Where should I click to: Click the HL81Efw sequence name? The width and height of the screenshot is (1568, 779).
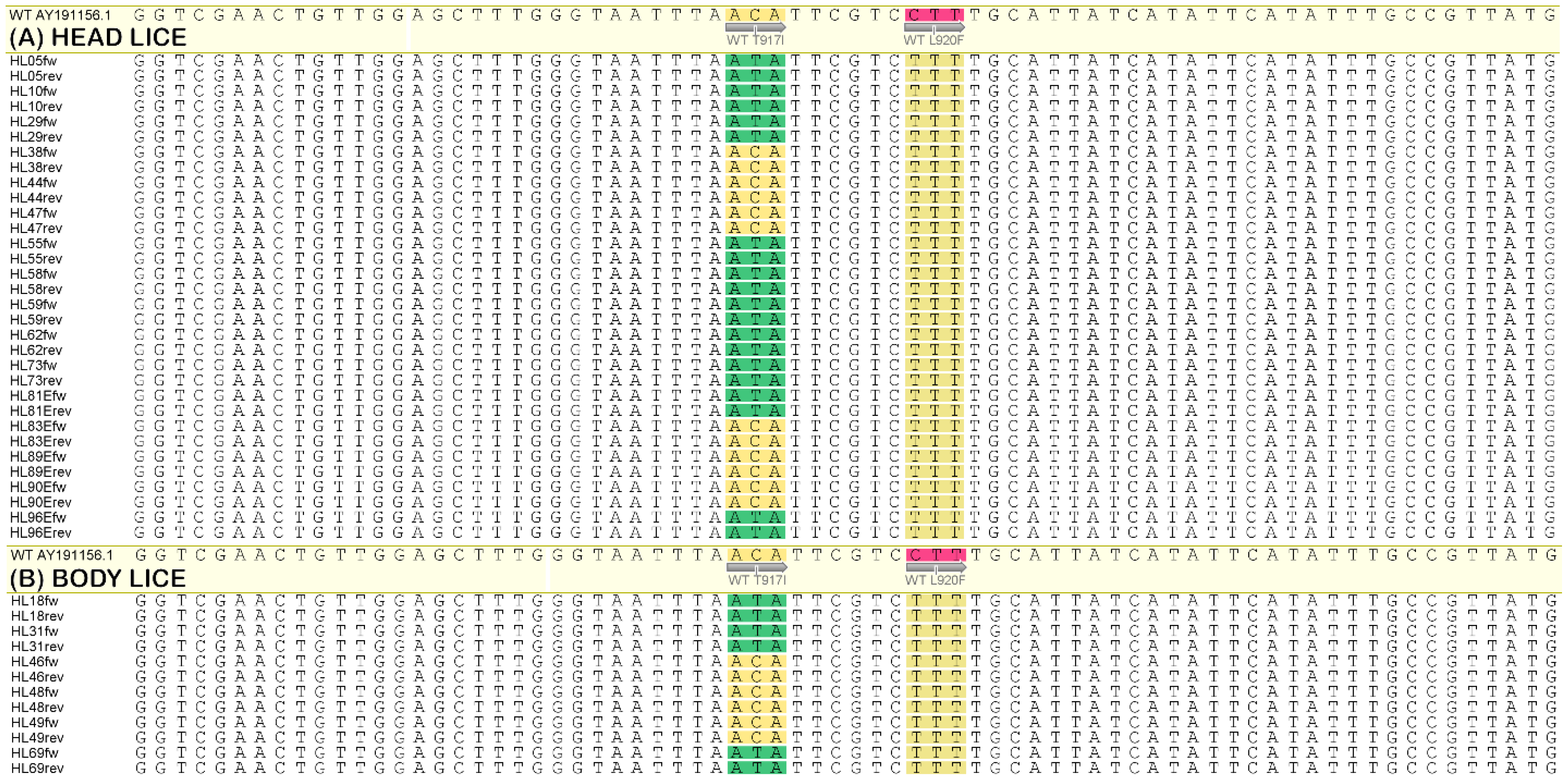(38, 396)
